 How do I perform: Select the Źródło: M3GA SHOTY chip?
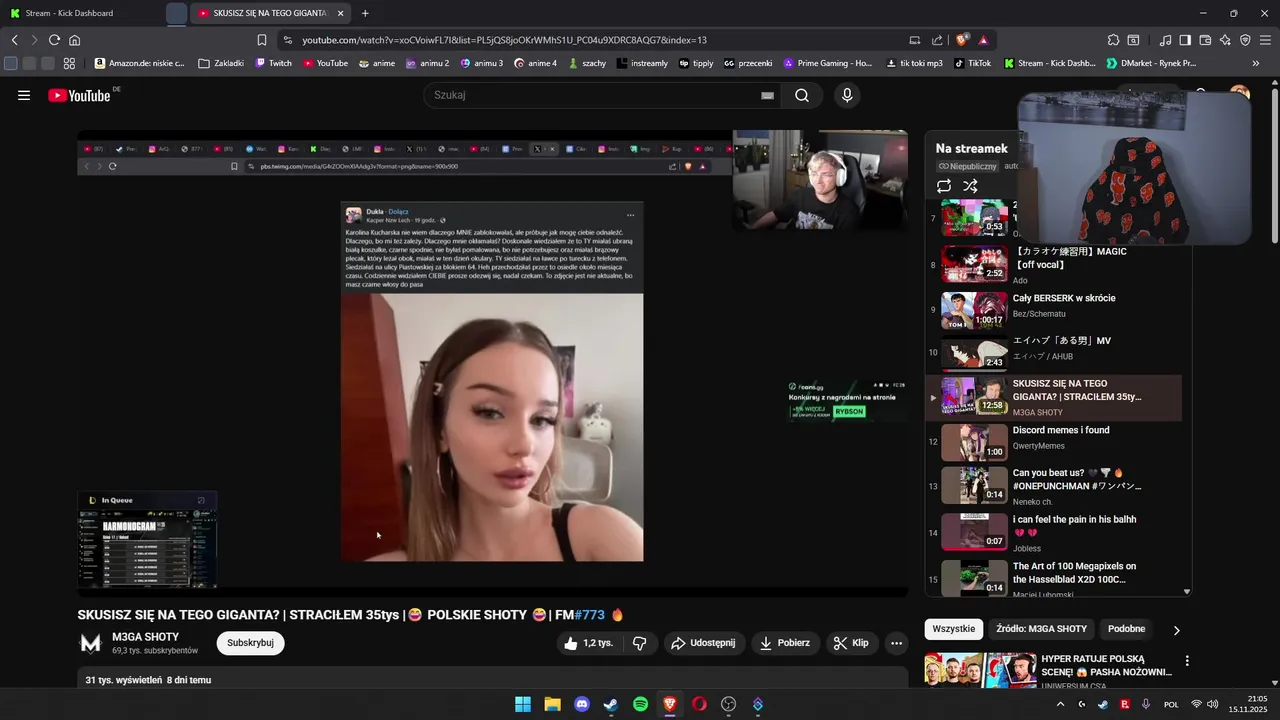tap(1041, 629)
